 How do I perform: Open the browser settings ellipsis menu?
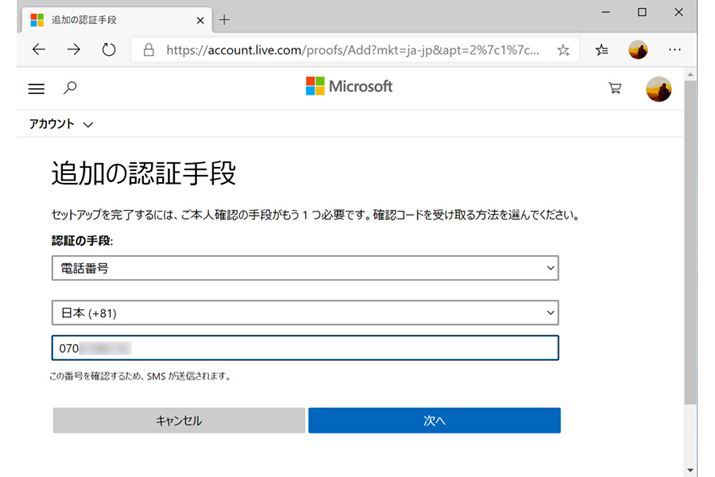[x=675, y=49]
